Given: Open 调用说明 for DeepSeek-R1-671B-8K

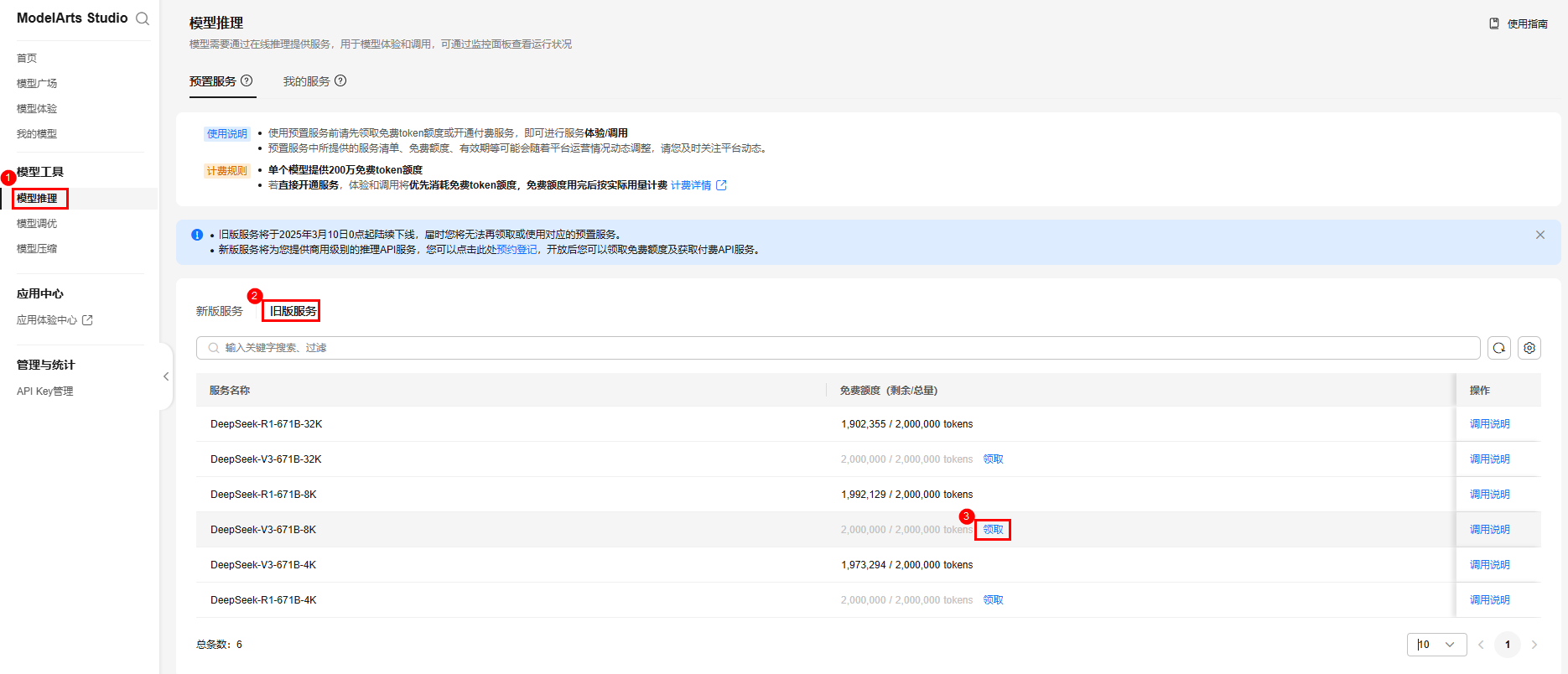Looking at the screenshot, I should [1490, 495].
